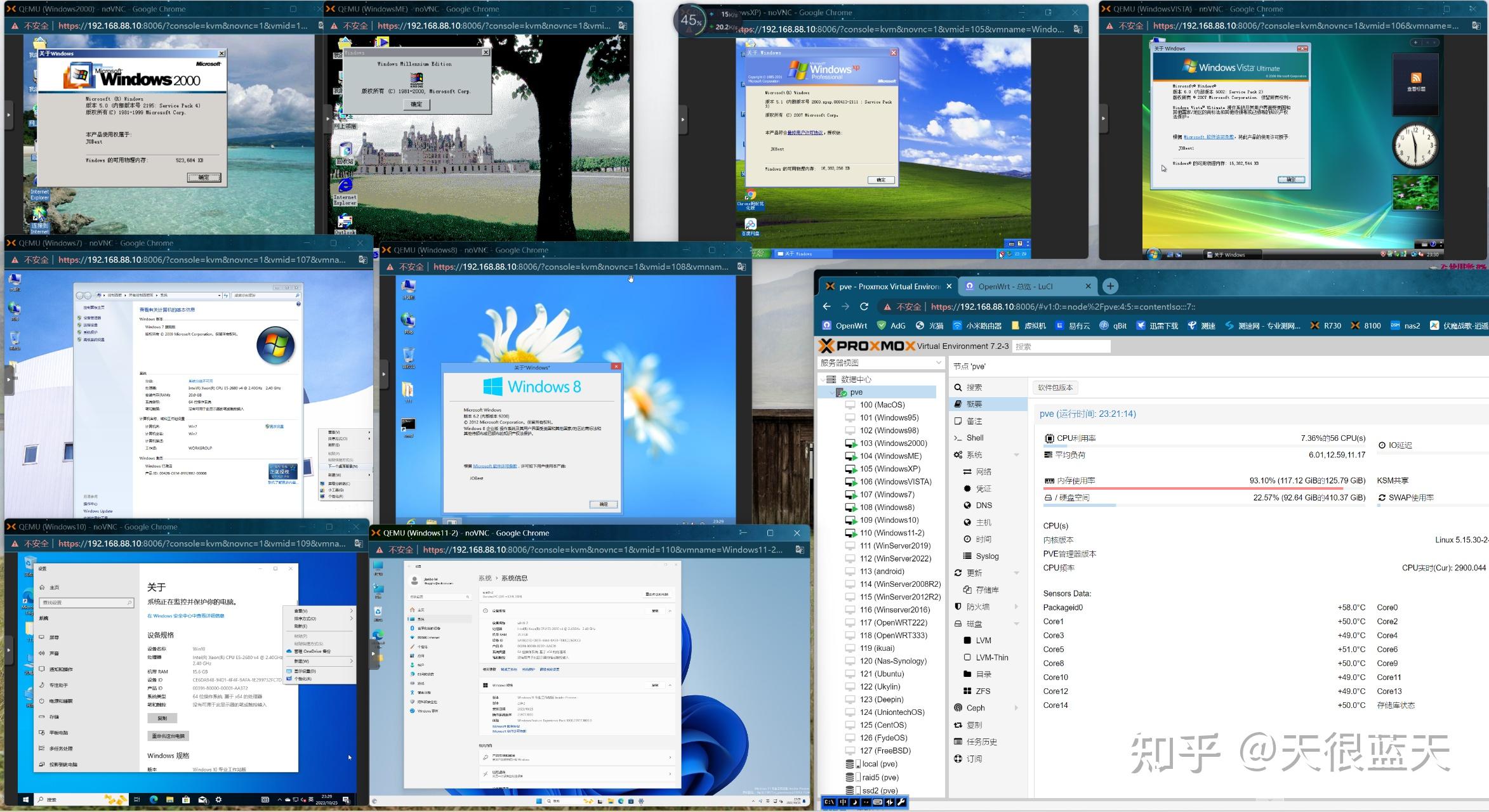1489x812 pixels.
Task: Open the qBit bookmark
Action: 1113,325
